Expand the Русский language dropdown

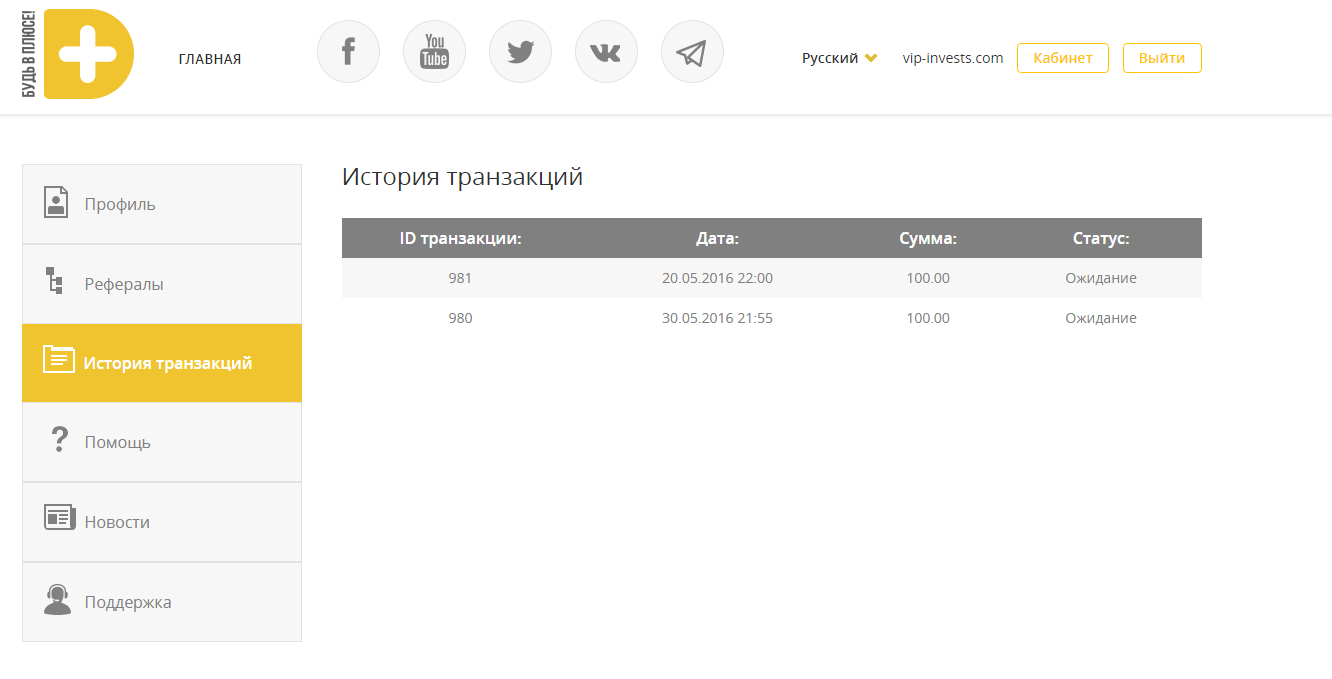coord(839,58)
